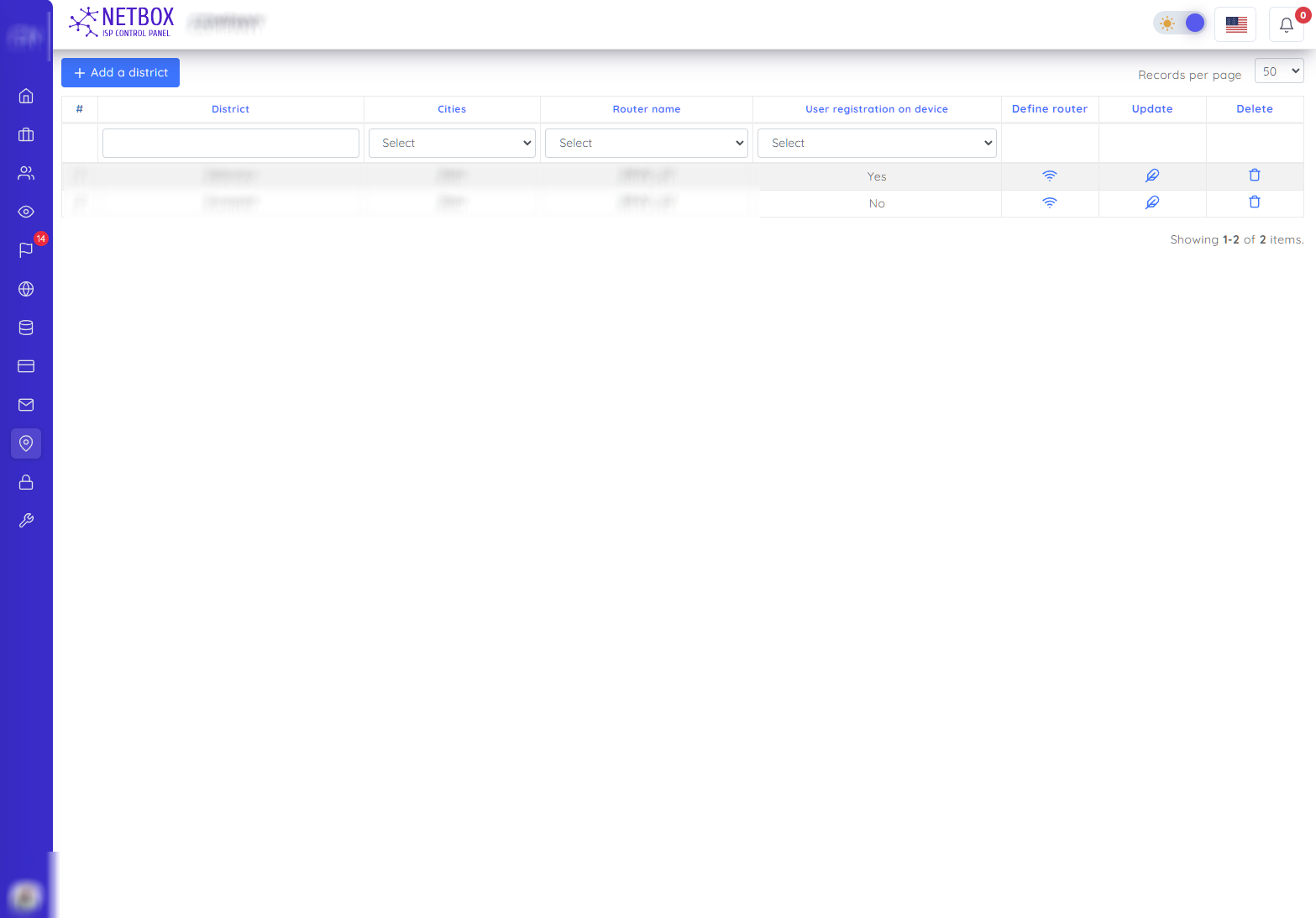The image size is (1316, 918).
Task: Click the District filter text field
Action: tap(231, 143)
